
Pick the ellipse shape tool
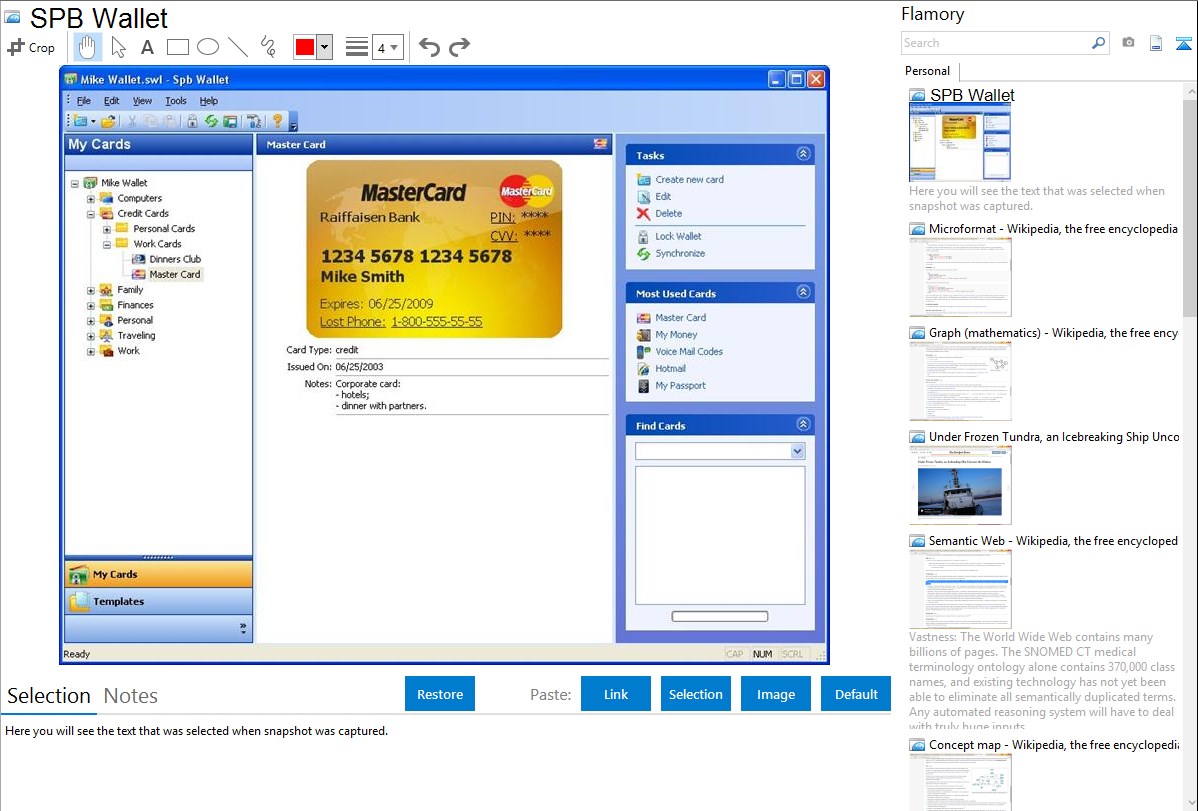point(208,47)
